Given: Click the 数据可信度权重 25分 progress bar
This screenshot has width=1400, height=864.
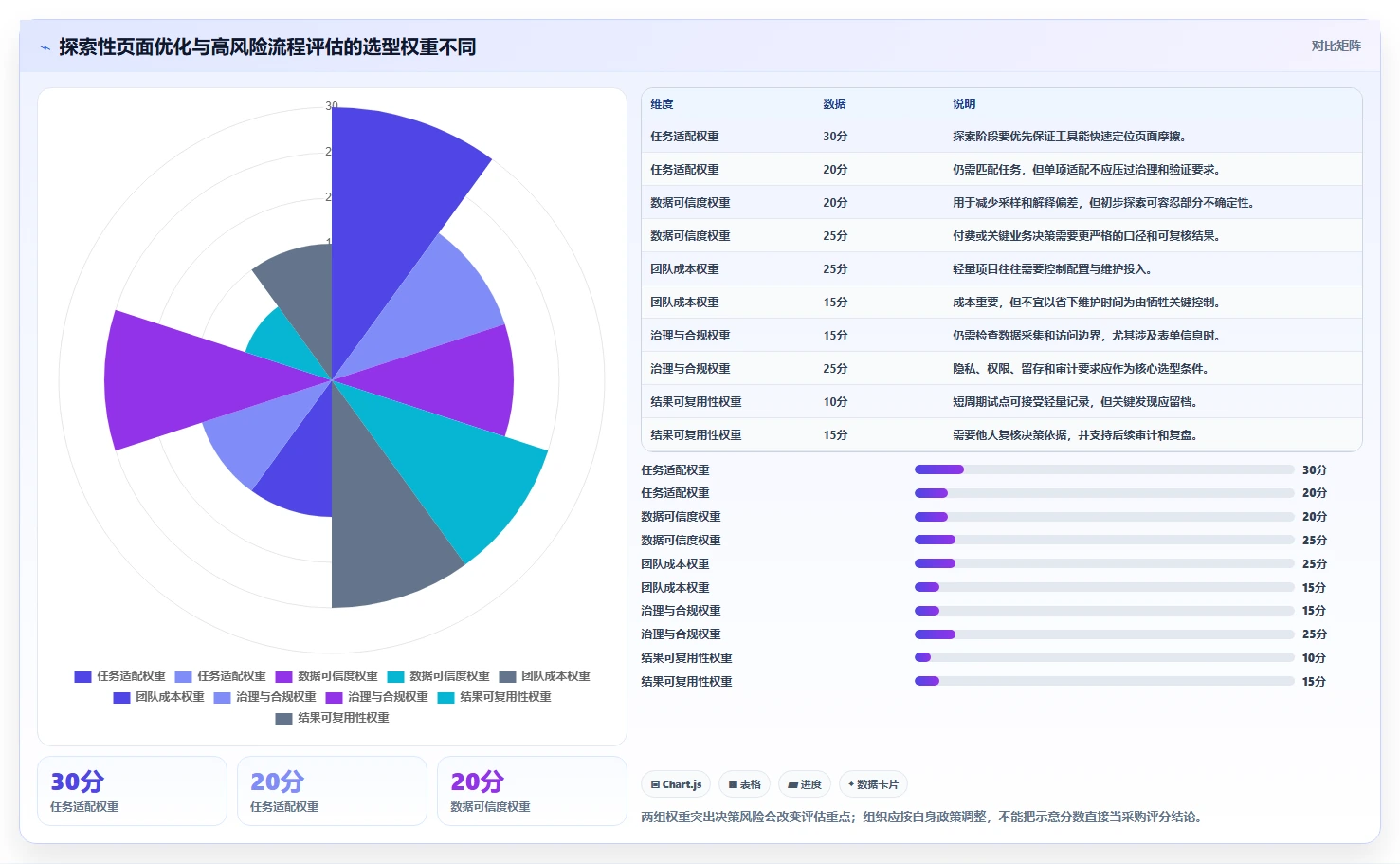Looking at the screenshot, I should [1104, 540].
